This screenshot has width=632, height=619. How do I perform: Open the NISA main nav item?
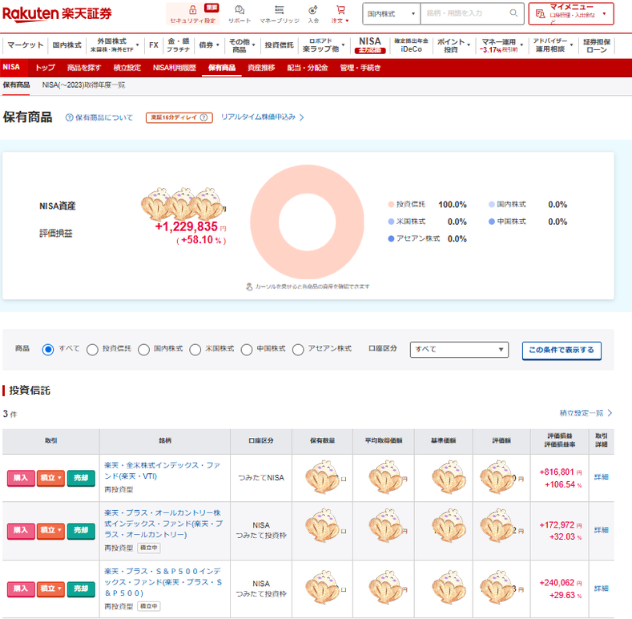[x=370, y=45]
